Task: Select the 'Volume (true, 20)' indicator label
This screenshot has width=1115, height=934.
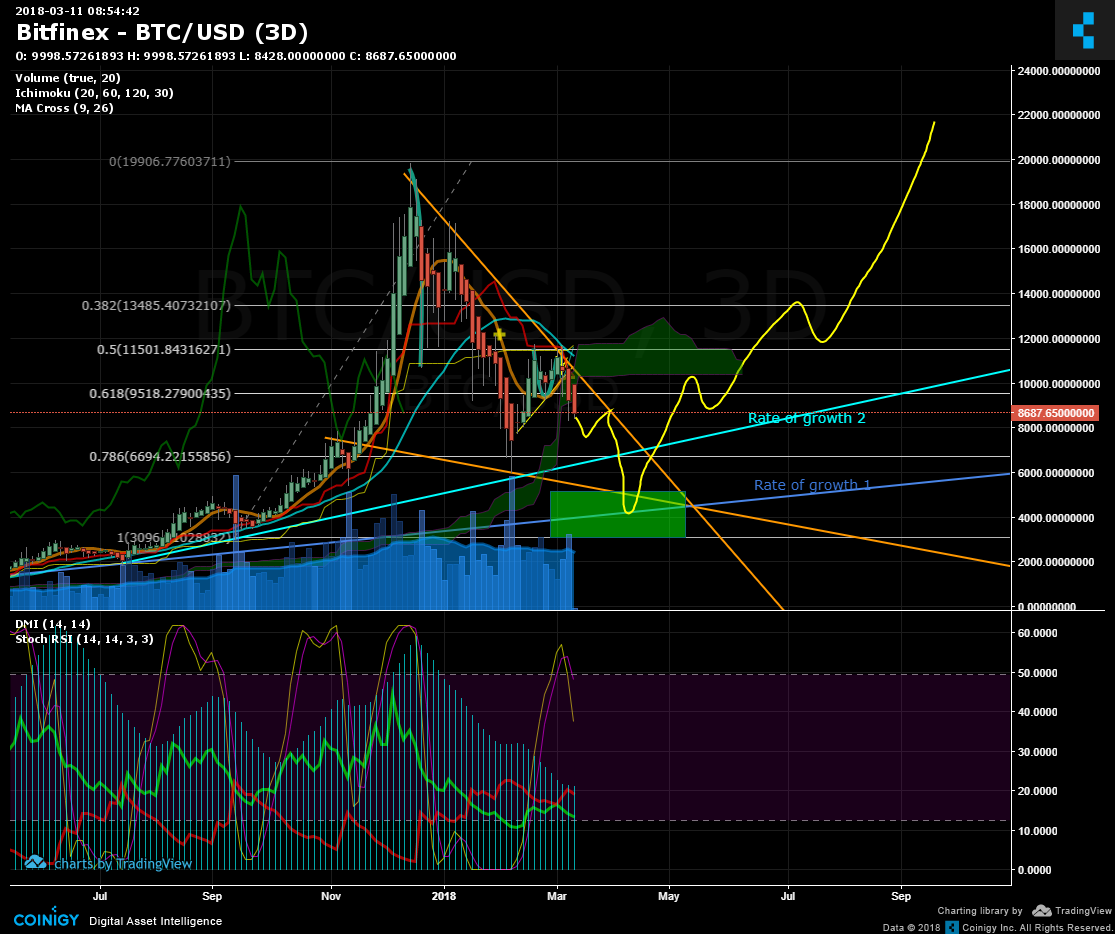Action: 68,78
